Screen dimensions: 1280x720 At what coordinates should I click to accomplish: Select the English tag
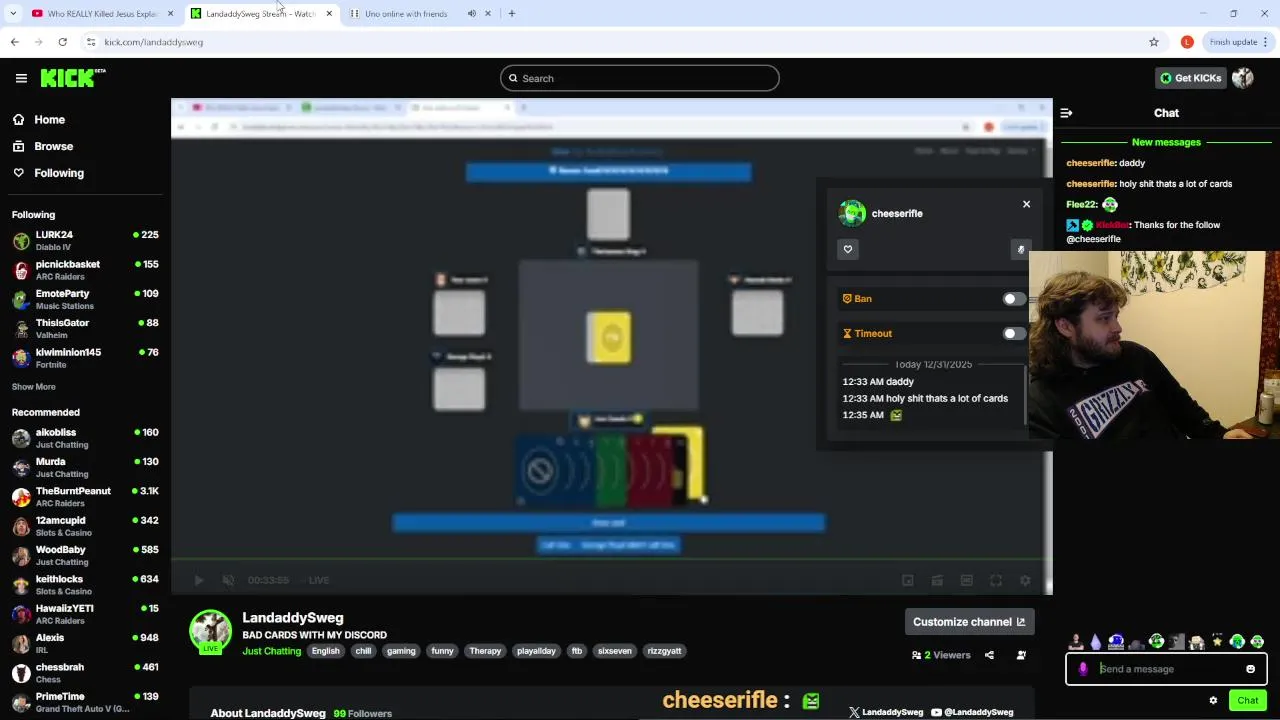(x=325, y=651)
